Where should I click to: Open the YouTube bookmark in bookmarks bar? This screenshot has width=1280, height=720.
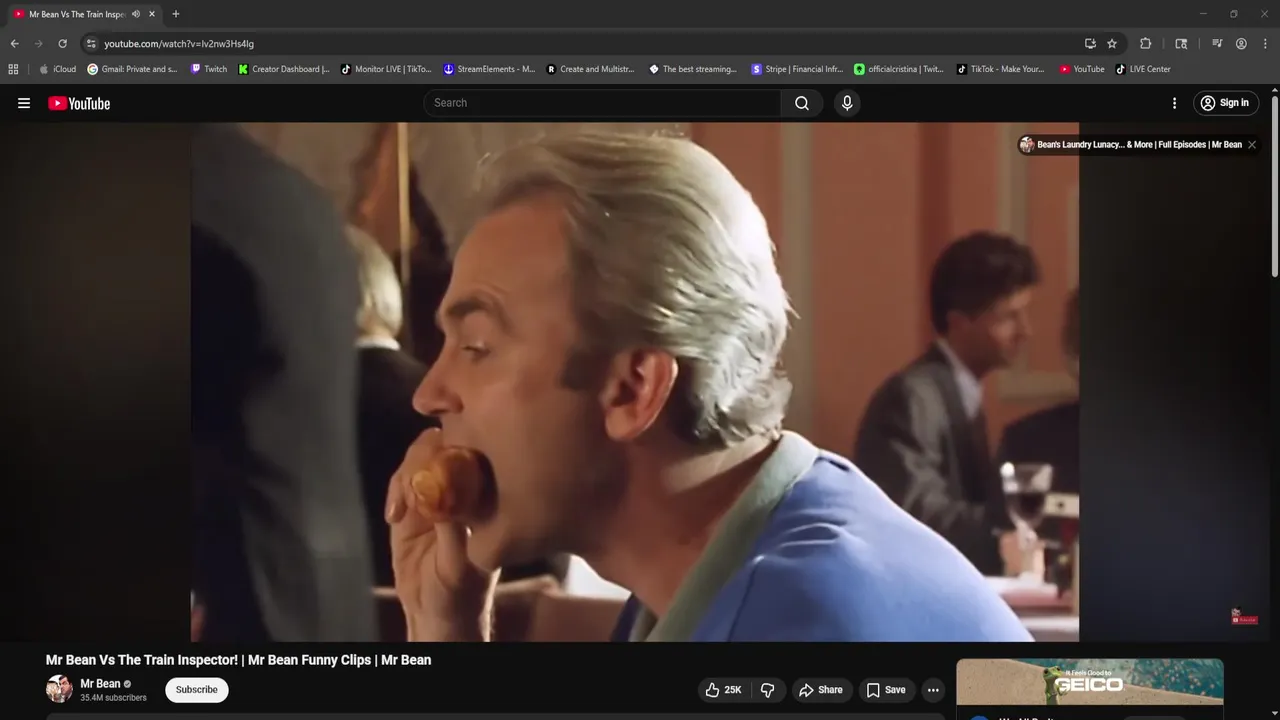tap(1082, 69)
